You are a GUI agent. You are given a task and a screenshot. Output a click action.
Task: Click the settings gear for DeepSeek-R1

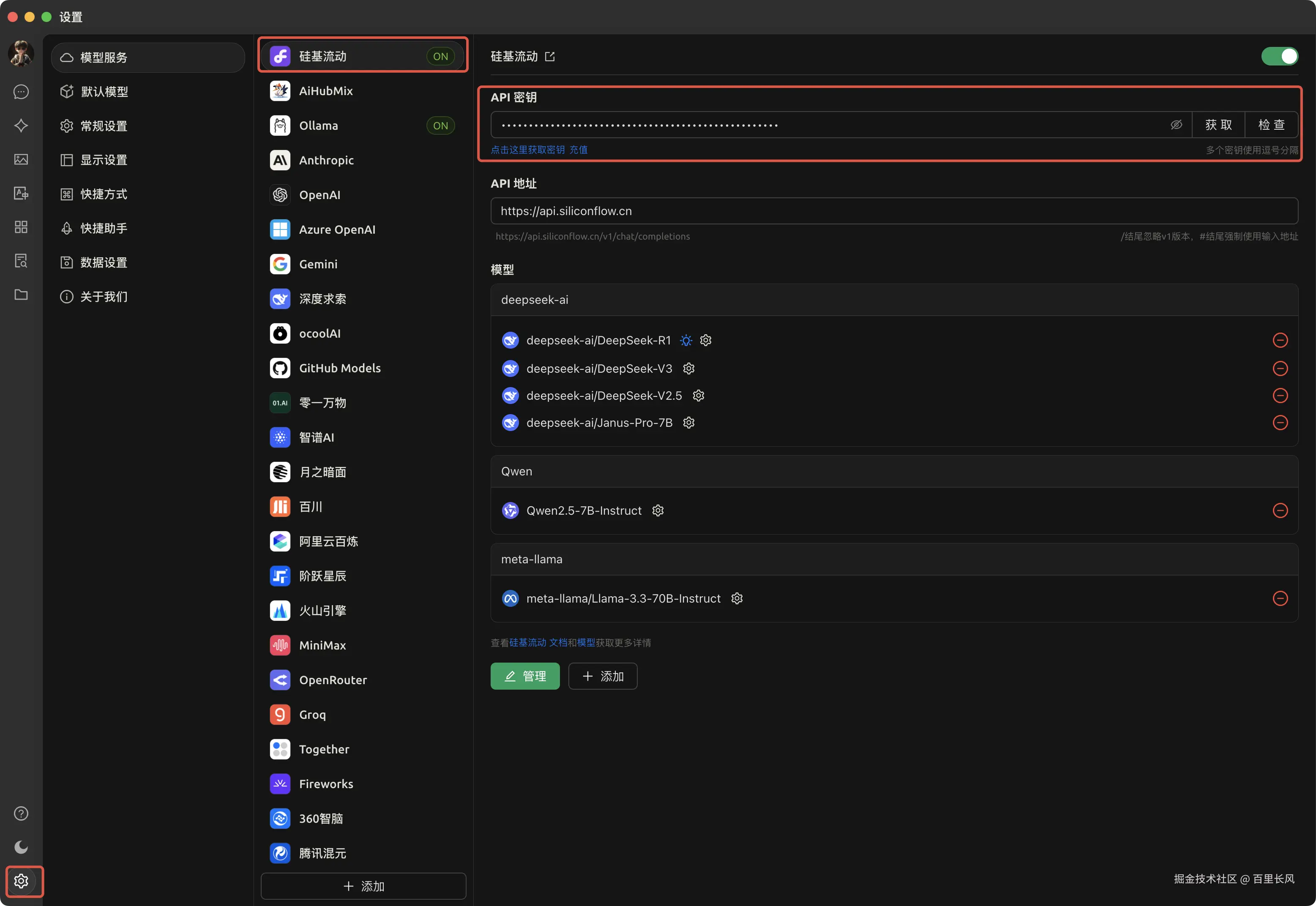click(706, 340)
